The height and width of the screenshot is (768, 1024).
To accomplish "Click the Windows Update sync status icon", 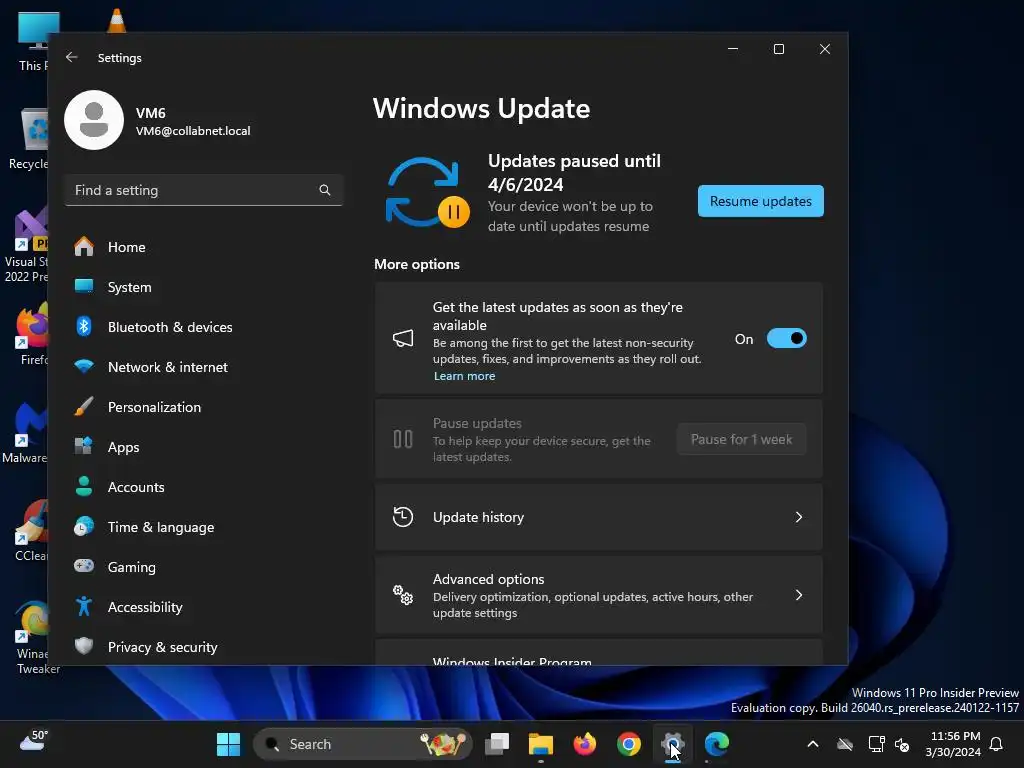I will point(426,193).
